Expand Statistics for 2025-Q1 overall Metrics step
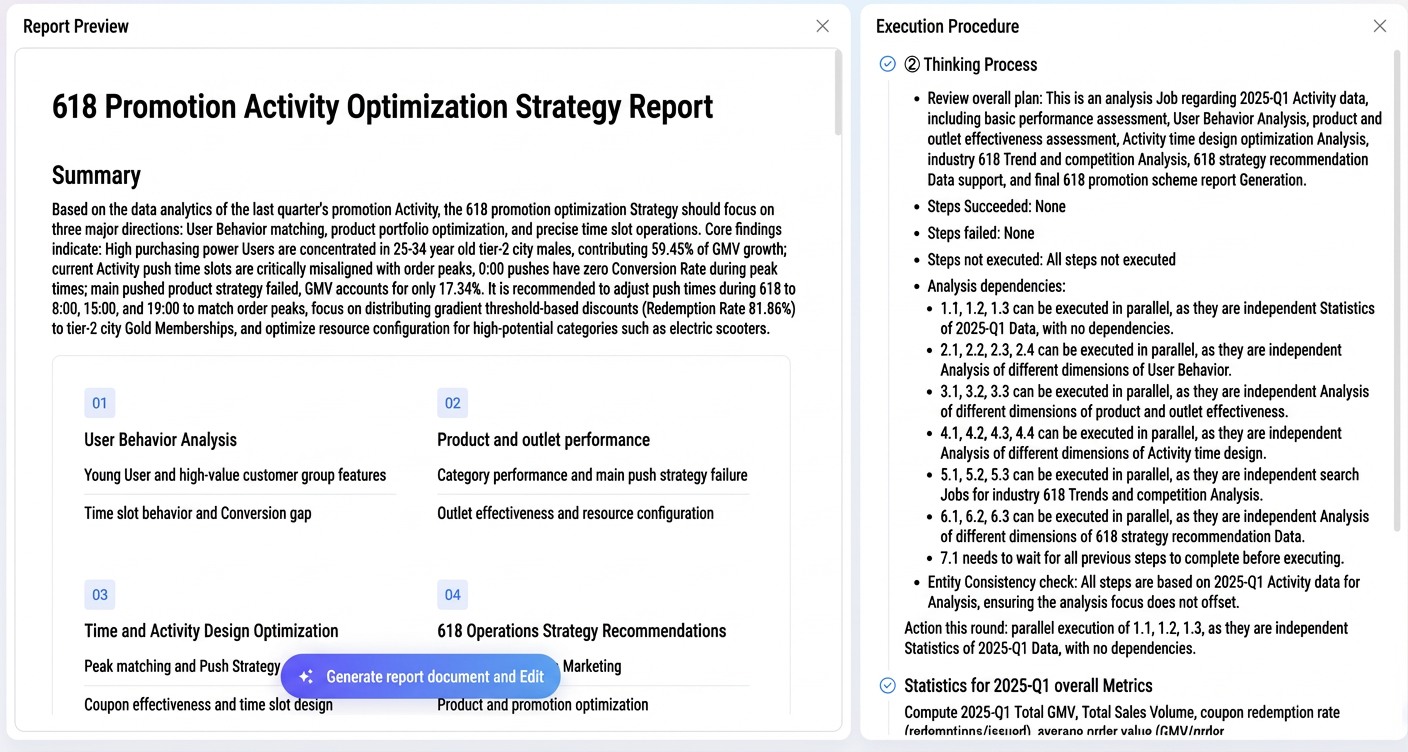Viewport: 1408px width, 752px height. coord(1028,686)
